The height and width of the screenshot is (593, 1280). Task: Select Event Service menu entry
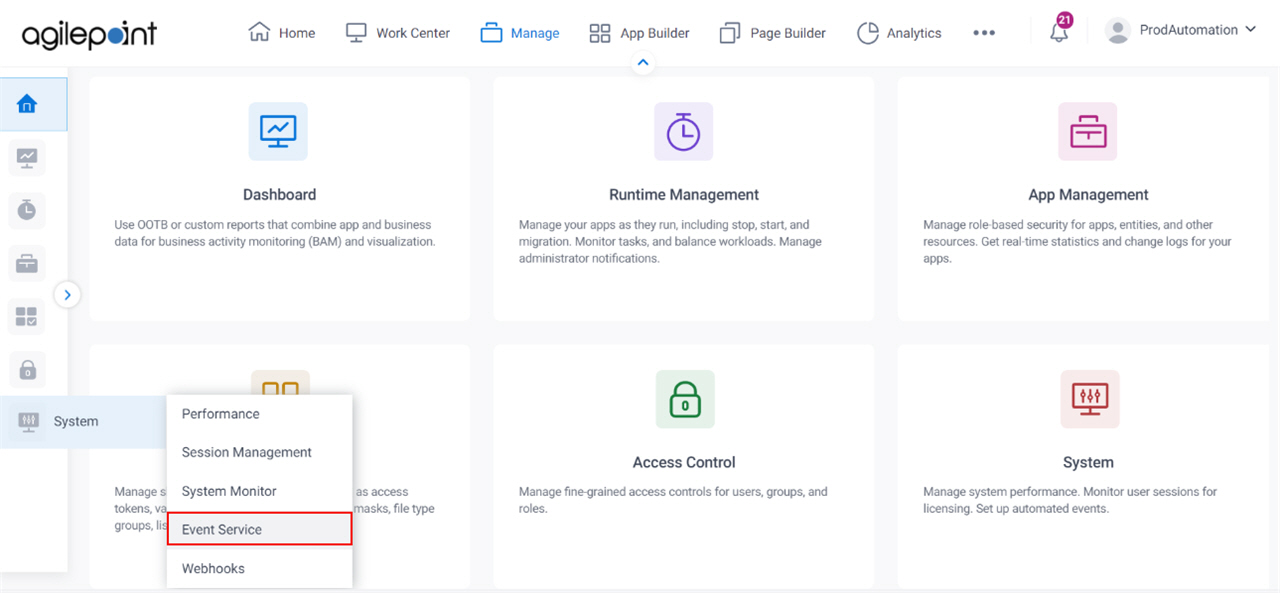click(x=260, y=529)
